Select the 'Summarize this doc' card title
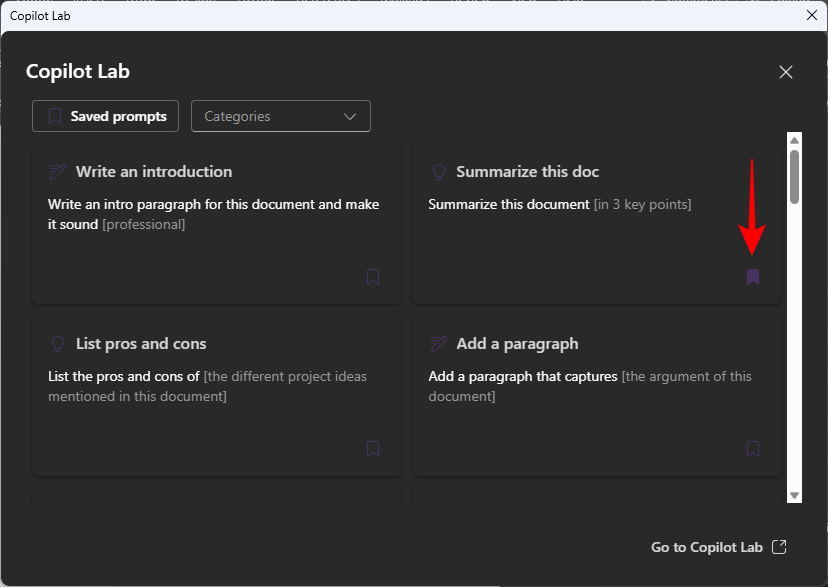 click(x=528, y=172)
